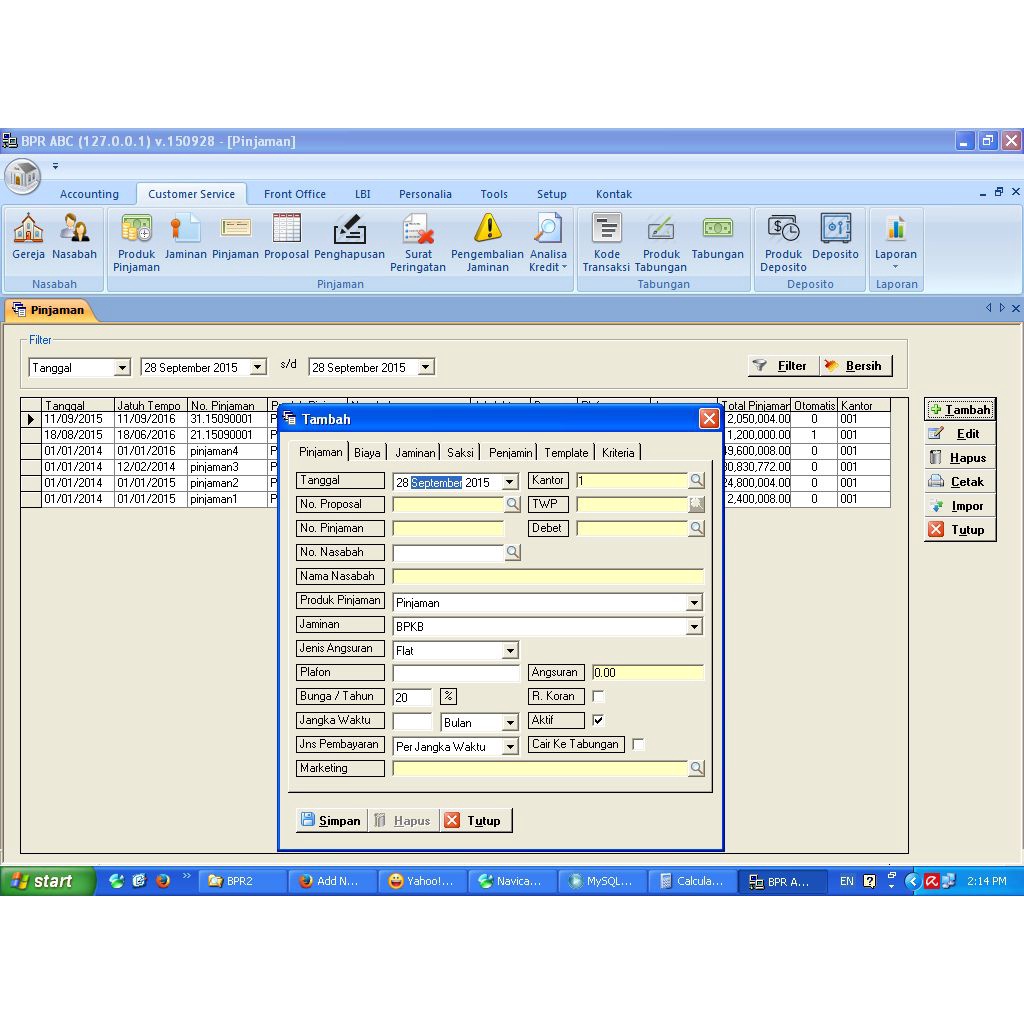Screen dimensions: 1024x1024
Task: Enable the Cair Ke Tabungan checkbox
Action: (638, 744)
